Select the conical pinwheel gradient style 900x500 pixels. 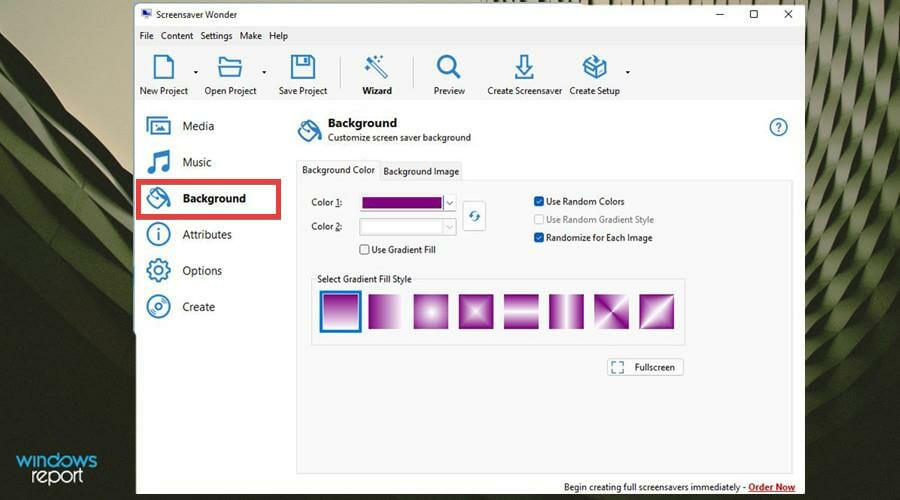click(x=611, y=312)
